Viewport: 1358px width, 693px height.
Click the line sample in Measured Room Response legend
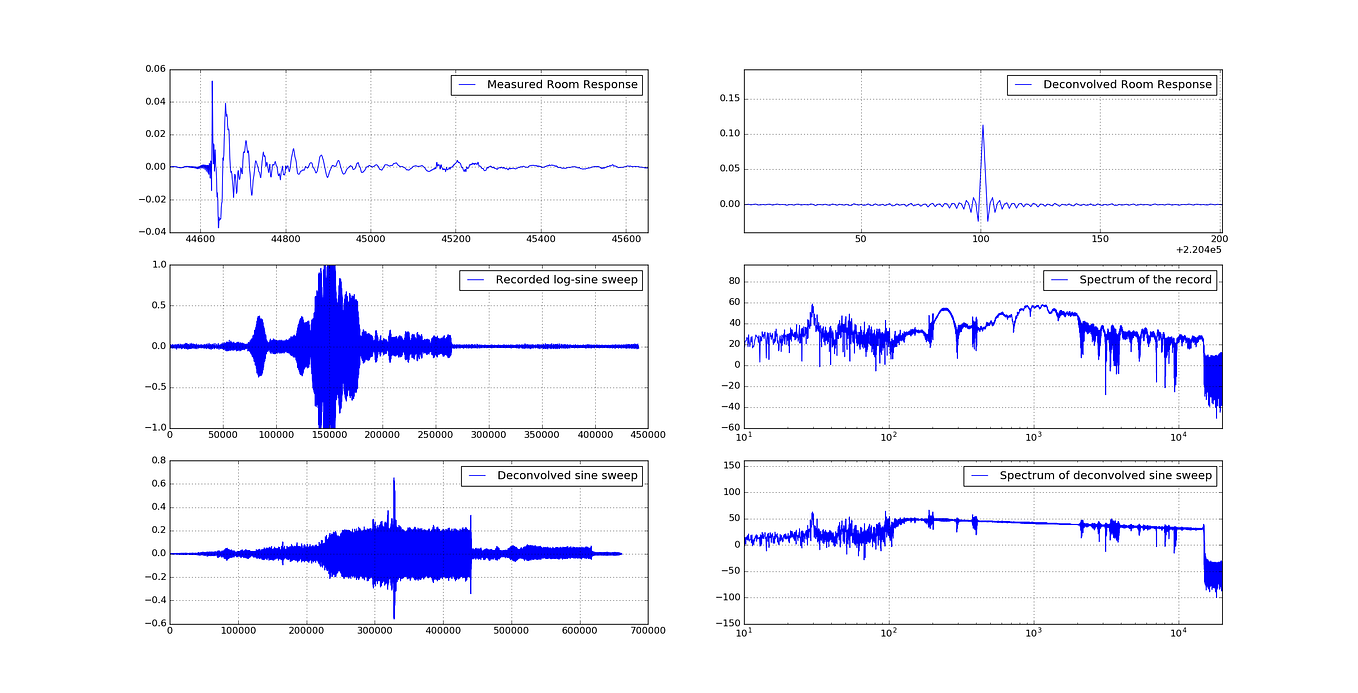[466, 84]
